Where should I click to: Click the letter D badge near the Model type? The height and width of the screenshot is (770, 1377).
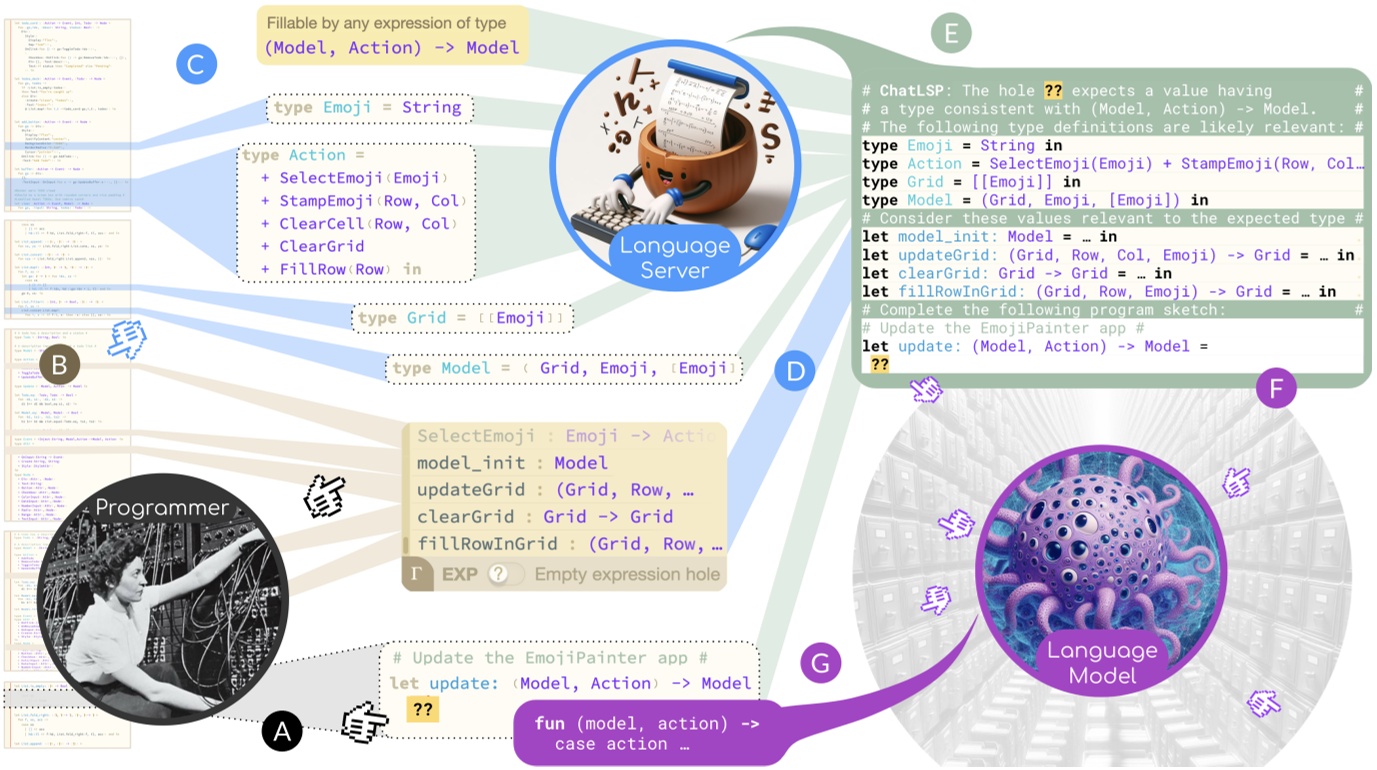pyautogui.click(x=793, y=372)
